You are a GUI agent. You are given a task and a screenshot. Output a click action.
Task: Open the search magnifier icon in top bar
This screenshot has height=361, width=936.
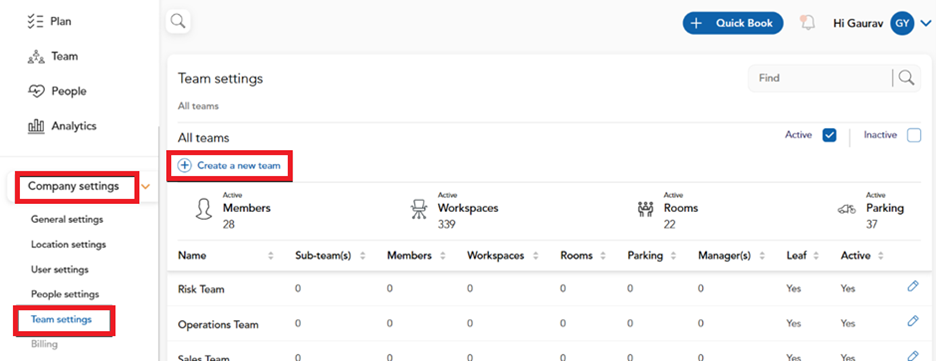[178, 22]
